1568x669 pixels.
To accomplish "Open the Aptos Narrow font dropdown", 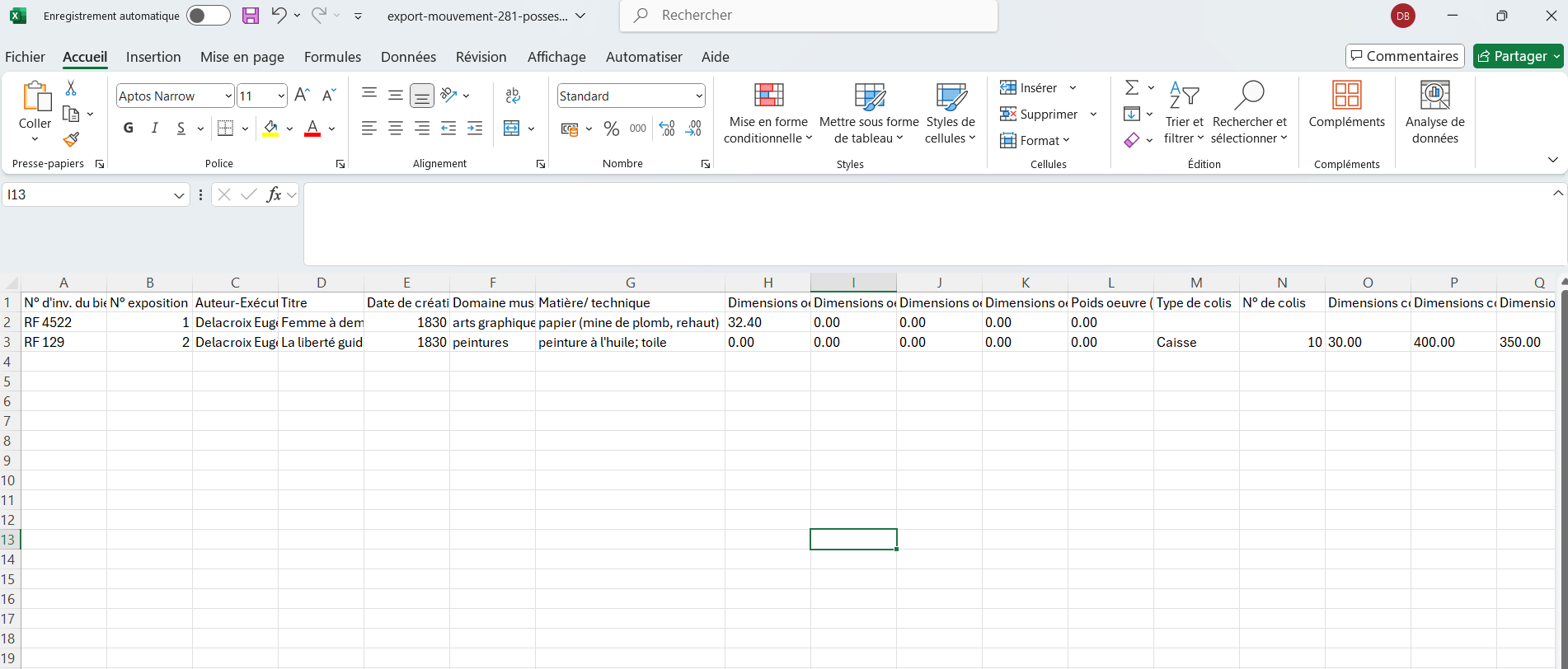I will [228, 96].
